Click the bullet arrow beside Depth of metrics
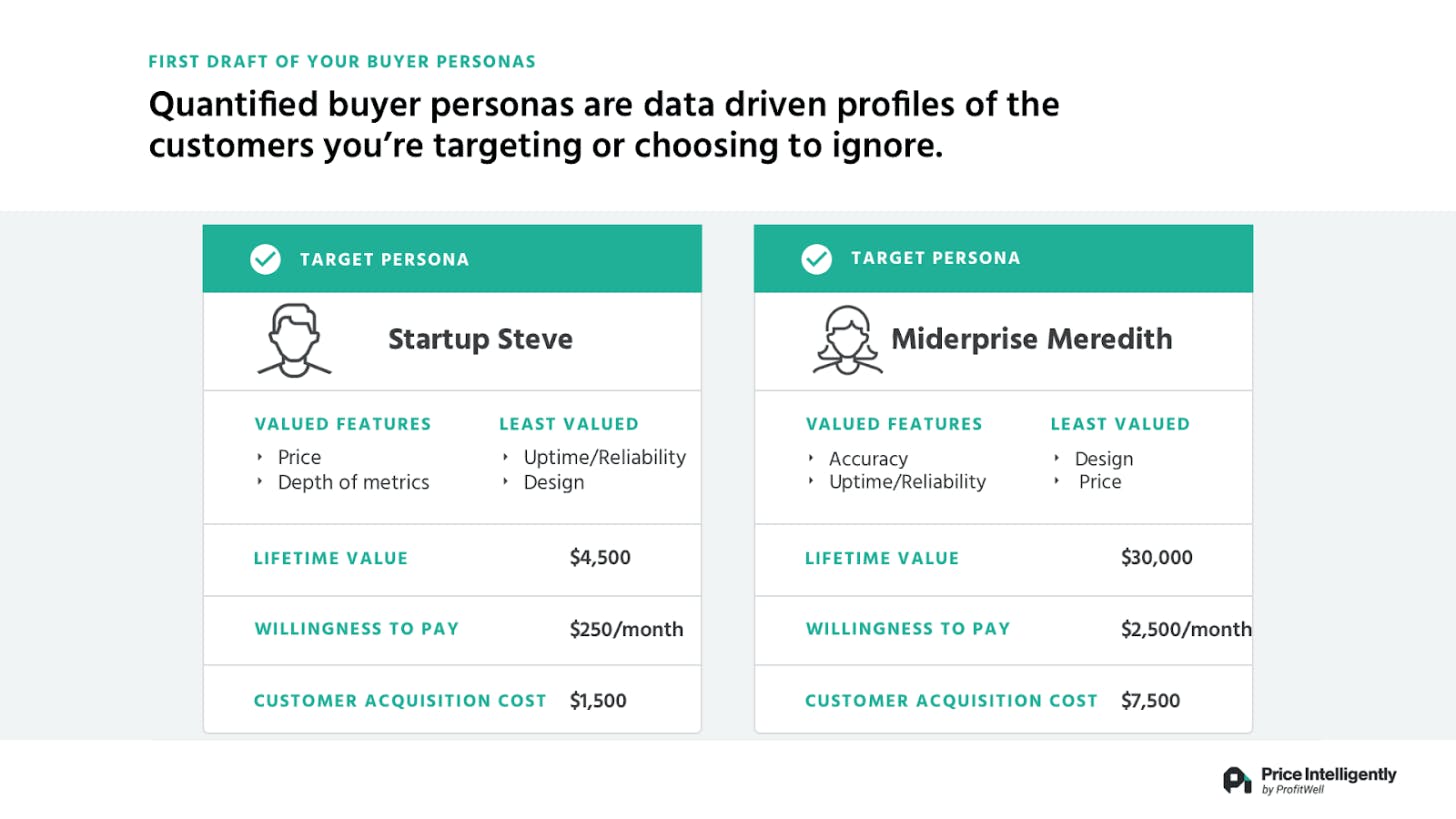 point(261,483)
